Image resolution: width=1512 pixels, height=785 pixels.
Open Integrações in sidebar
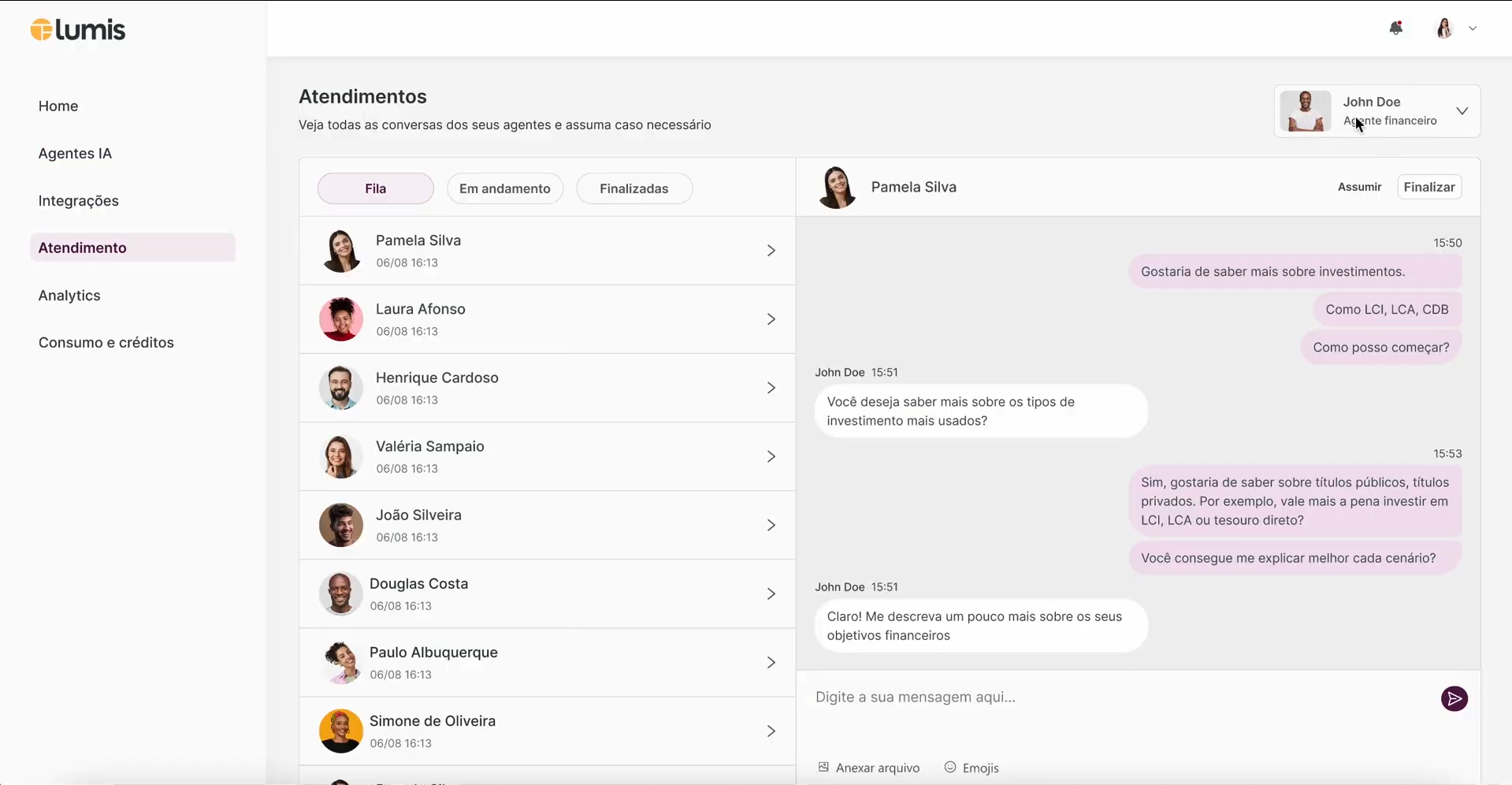(79, 200)
